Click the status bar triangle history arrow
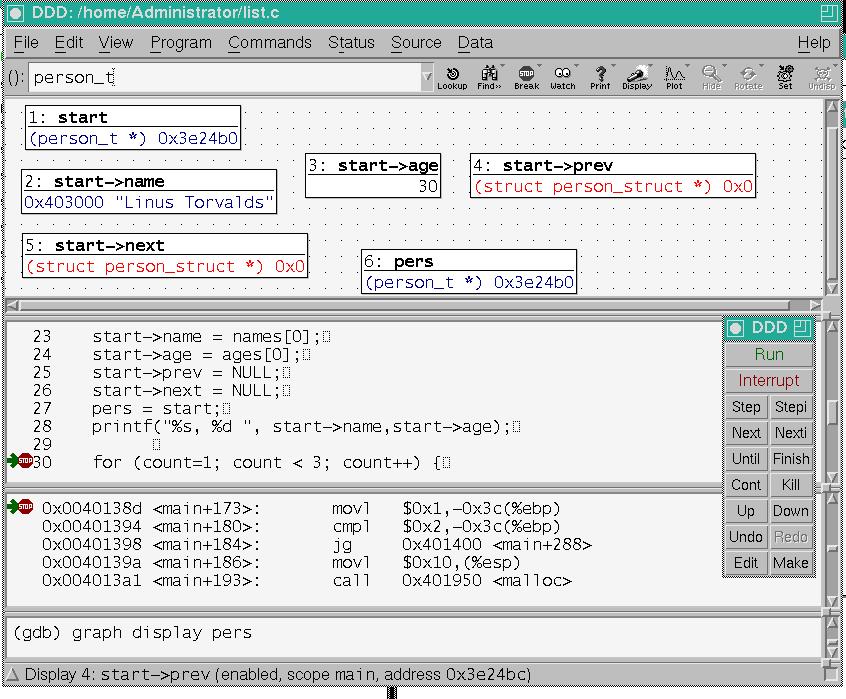This screenshot has height=699, width=846. coord(13,674)
